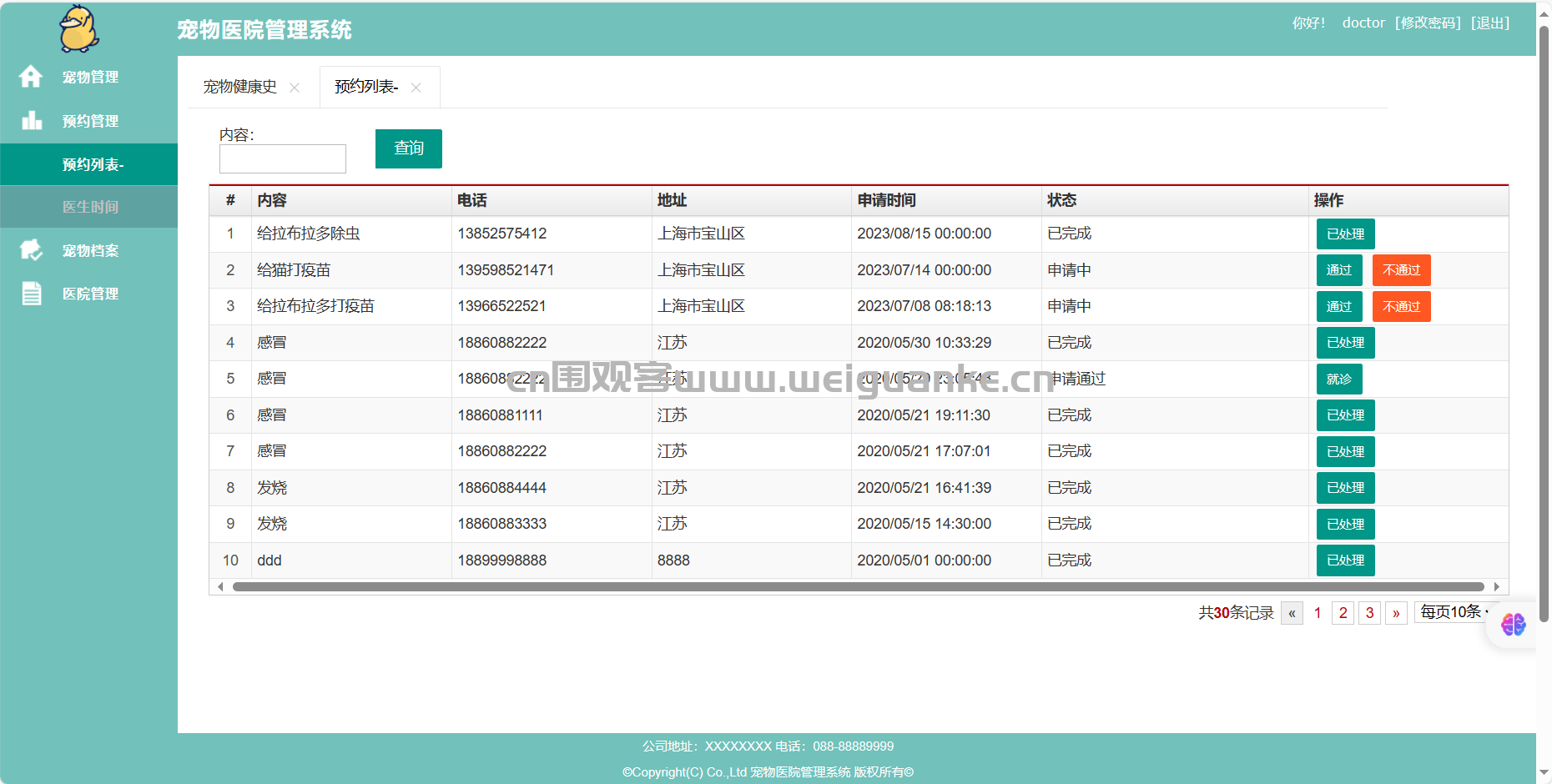Viewport: 1552px width, 784px height.
Task: Click phone cell 13852575412
Action: (502, 234)
